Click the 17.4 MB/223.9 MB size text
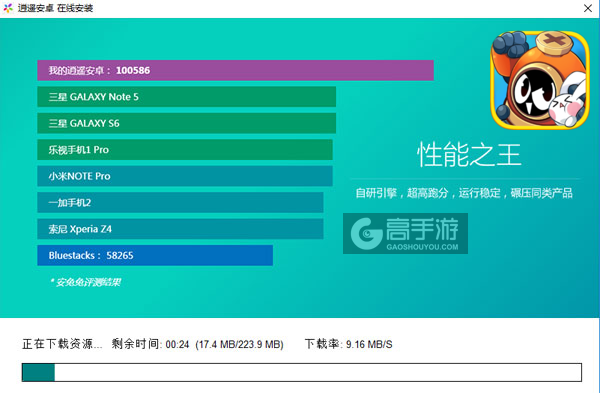 (240, 344)
